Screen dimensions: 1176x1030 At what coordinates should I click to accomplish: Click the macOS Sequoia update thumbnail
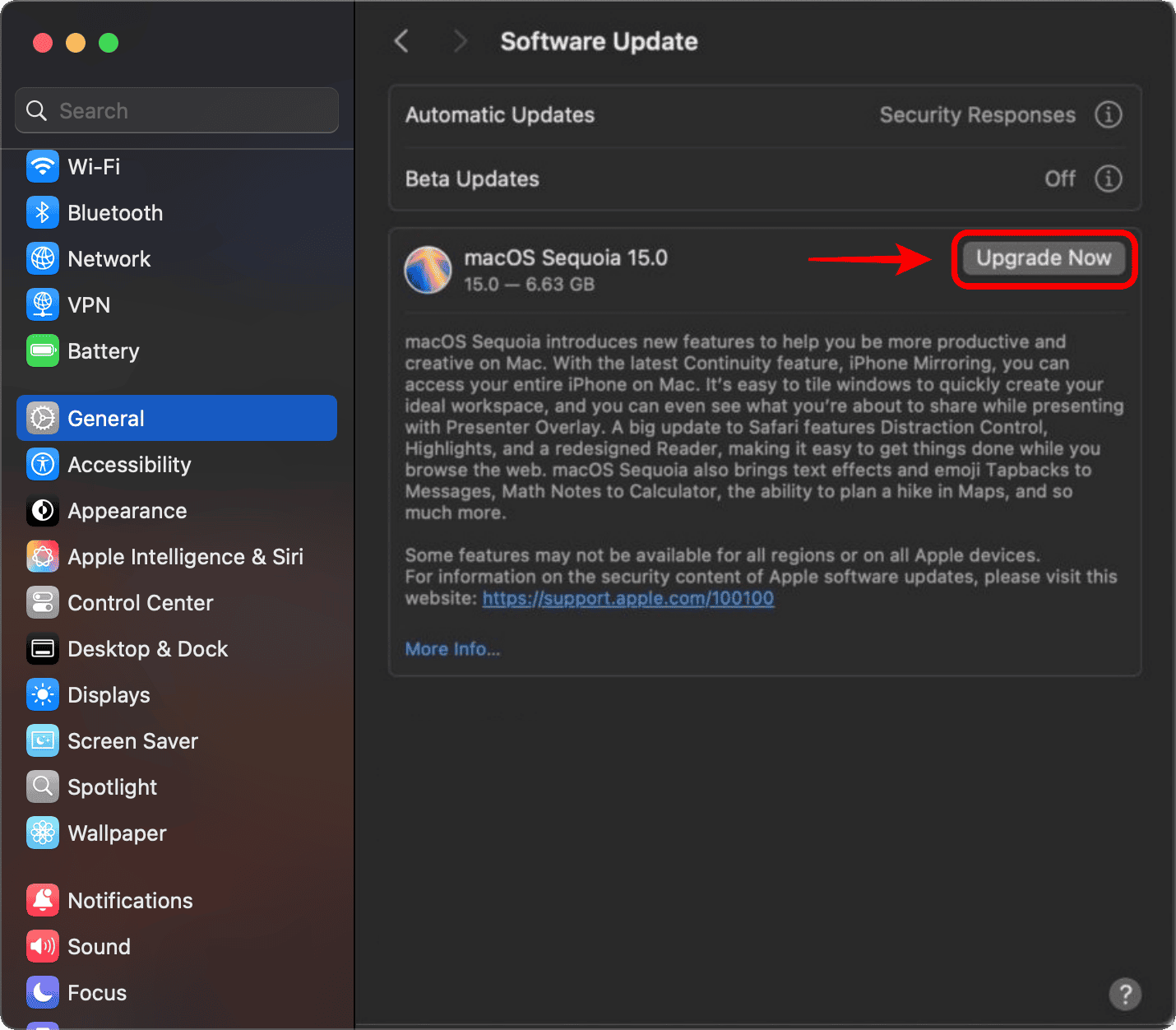(428, 270)
